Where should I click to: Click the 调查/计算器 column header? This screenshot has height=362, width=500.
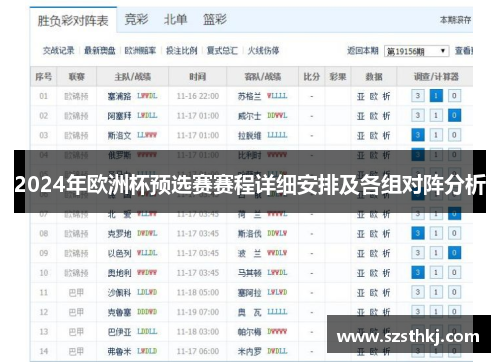click(436, 77)
